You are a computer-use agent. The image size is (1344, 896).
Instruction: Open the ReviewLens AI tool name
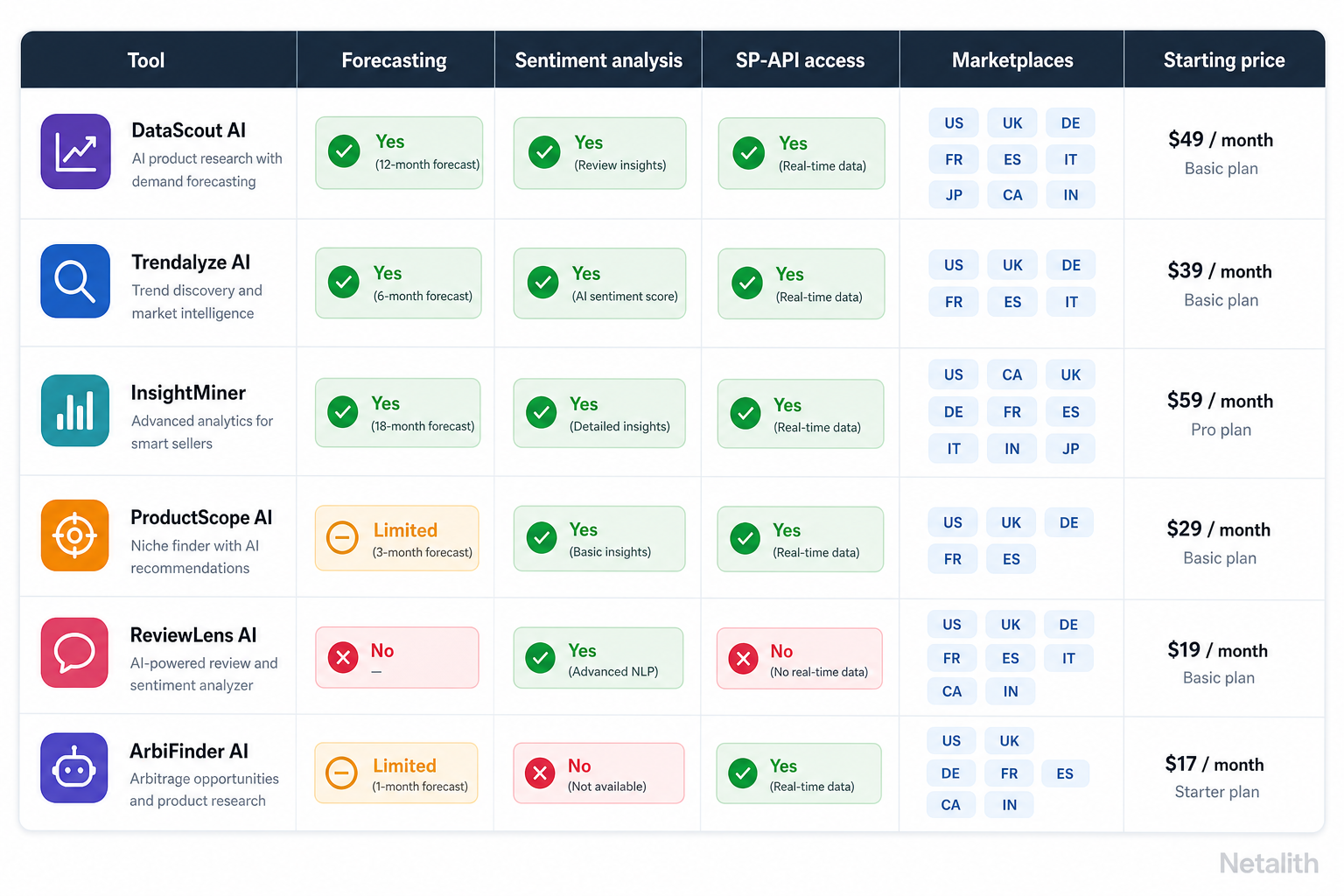tap(193, 635)
